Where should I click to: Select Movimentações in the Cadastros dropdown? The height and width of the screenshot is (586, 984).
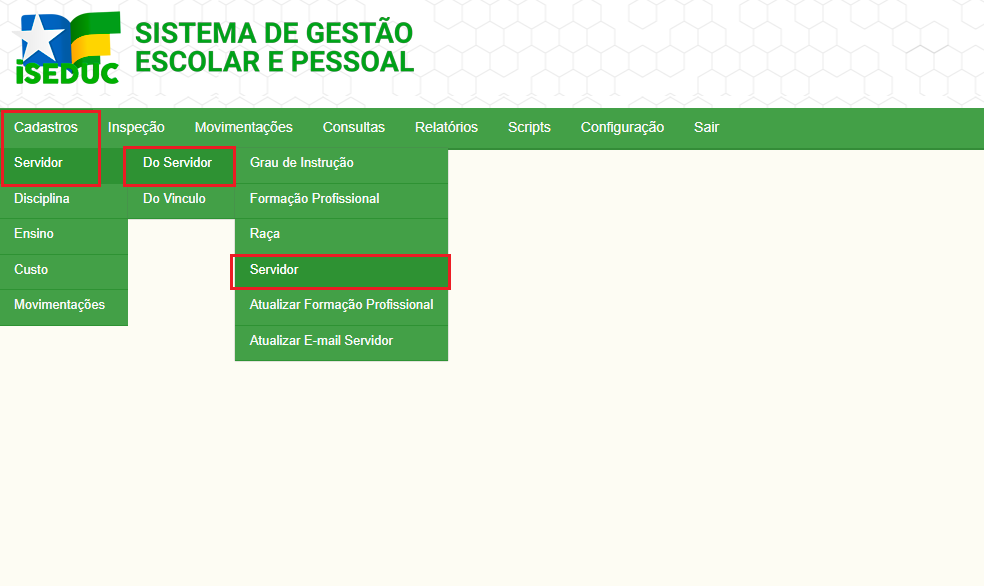(x=59, y=305)
